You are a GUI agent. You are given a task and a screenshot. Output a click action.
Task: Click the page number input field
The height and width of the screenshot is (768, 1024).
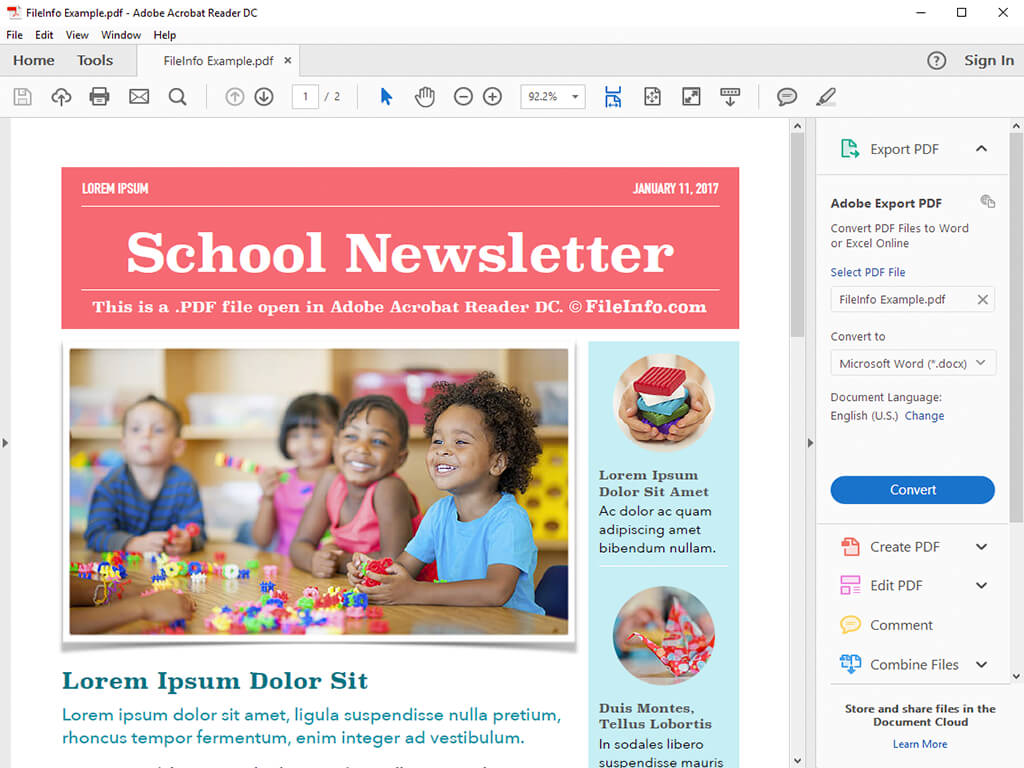[x=305, y=97]
